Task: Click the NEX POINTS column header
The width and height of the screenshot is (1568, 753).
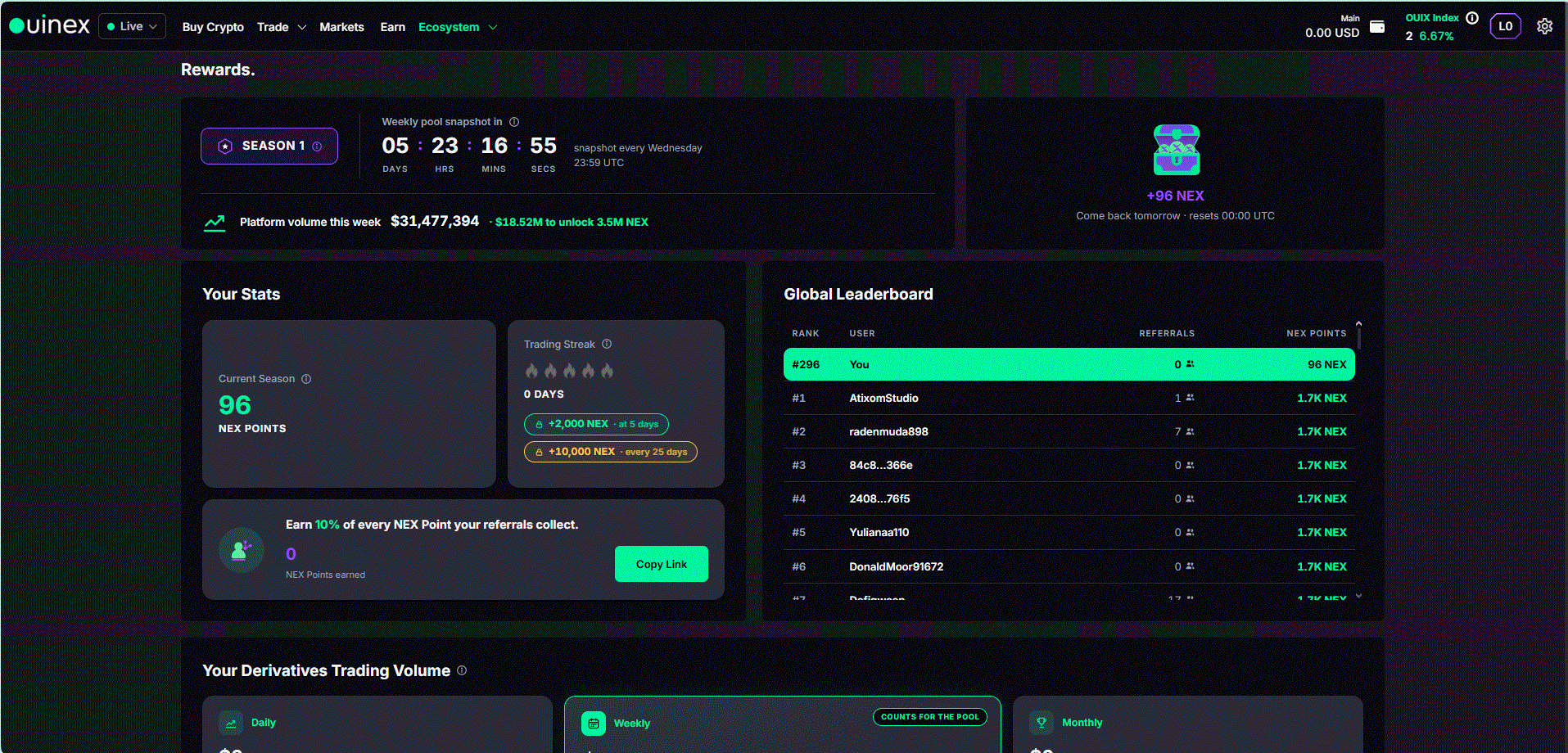Action: [1317, 333]
